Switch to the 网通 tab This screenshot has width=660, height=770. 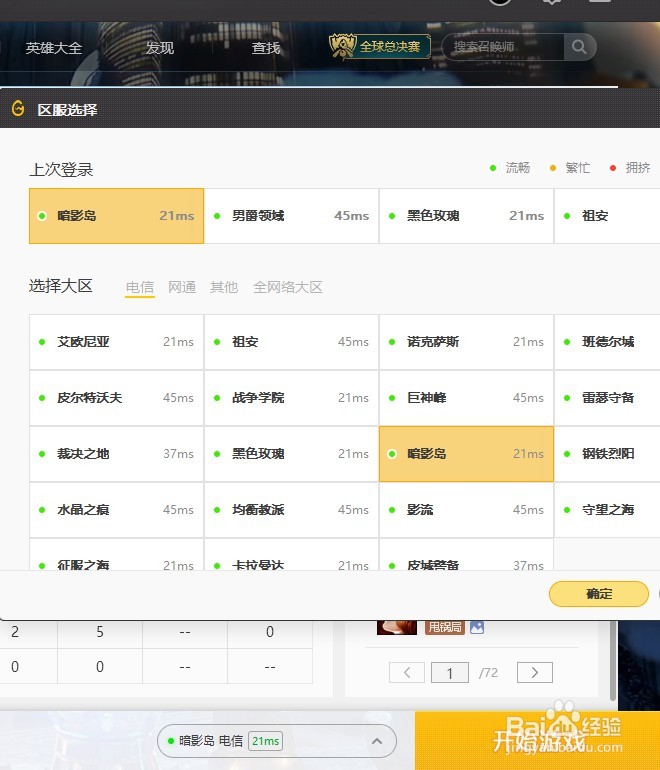[x=182, y=287]
